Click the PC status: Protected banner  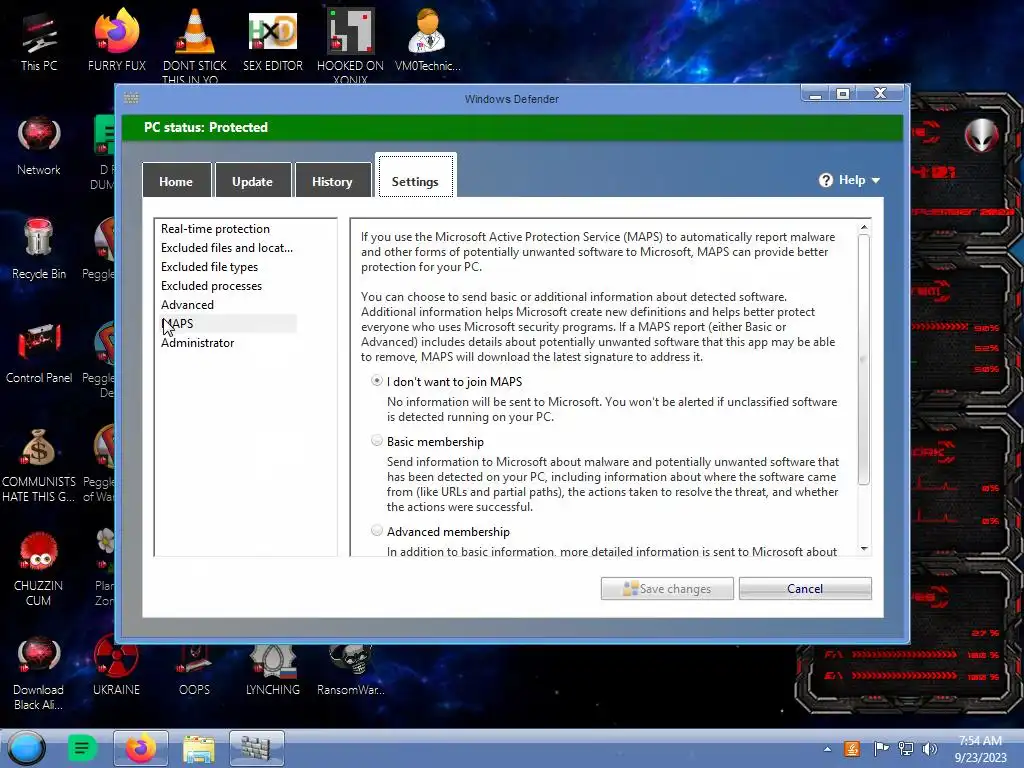512,127
